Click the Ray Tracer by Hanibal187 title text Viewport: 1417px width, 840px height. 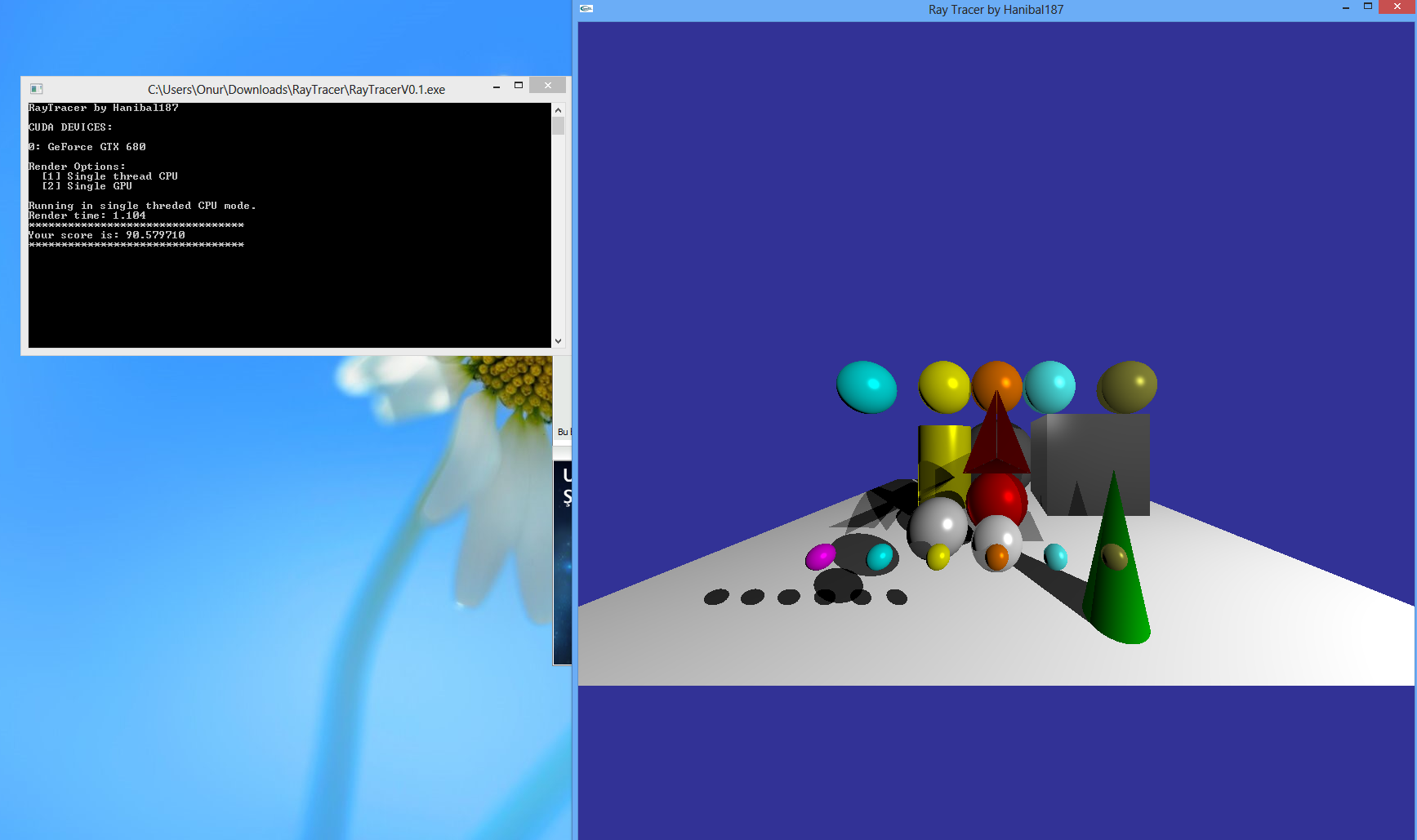(996, 10)
